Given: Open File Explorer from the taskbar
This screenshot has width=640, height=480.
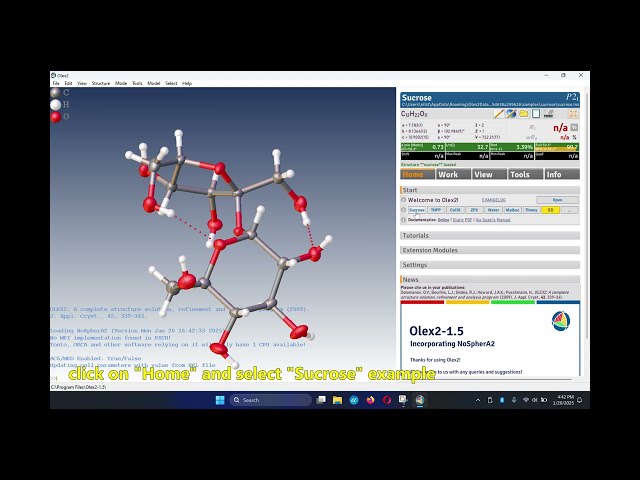Looking at the screenshot, I should pos(338,400).
